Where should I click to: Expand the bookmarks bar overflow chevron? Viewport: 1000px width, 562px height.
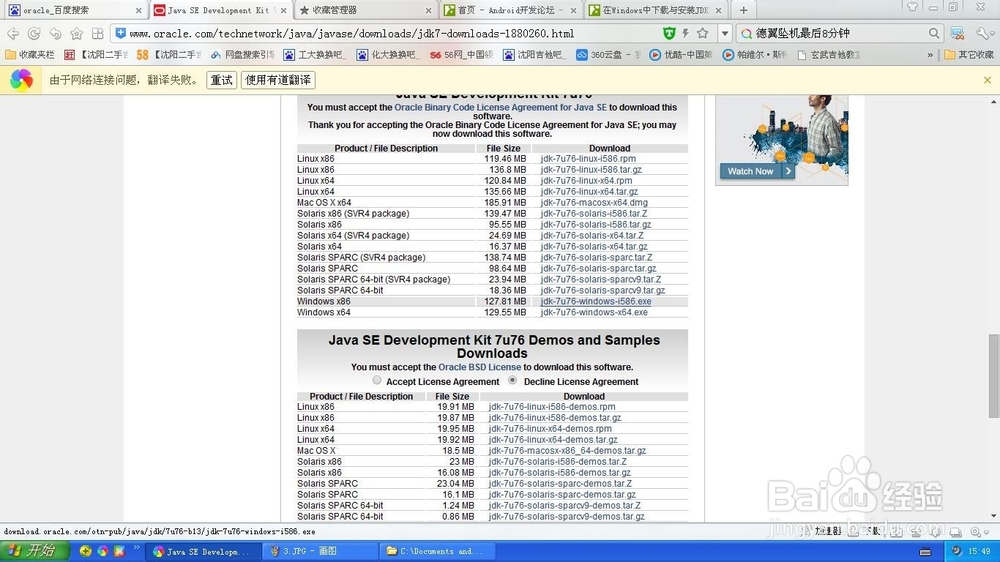tap(930, 55)
